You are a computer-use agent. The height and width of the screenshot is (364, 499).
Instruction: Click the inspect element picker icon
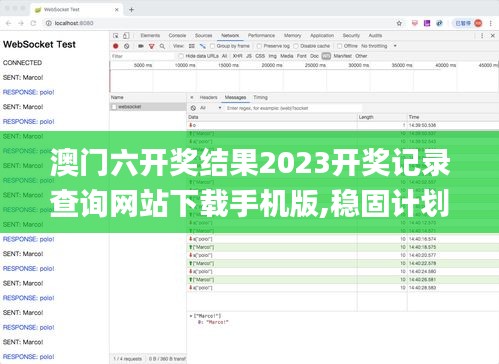116,35
